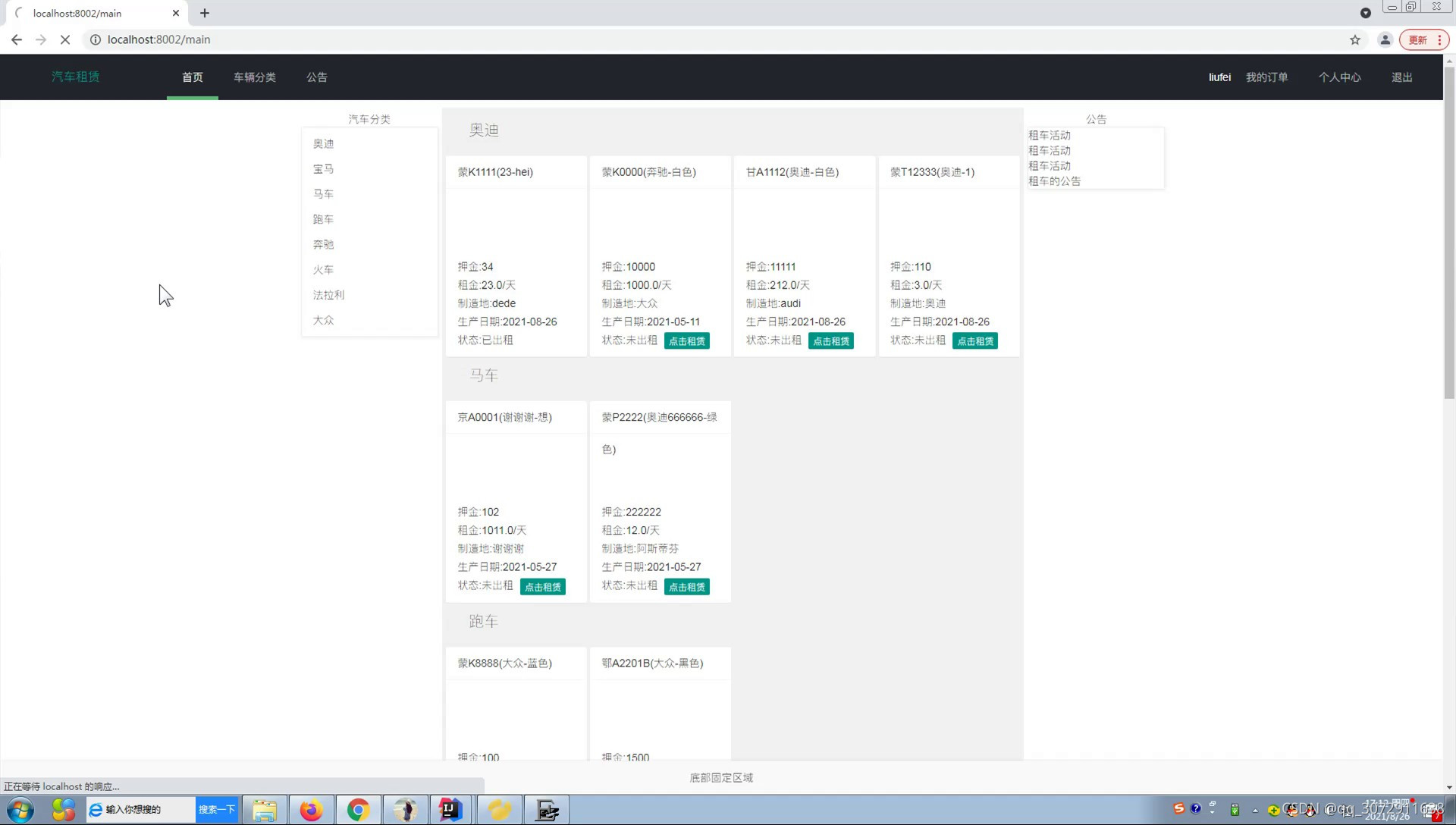Screen dimensions: 1456x825
Task: Click the 奥迪 section heading
Action: [484, 130]
